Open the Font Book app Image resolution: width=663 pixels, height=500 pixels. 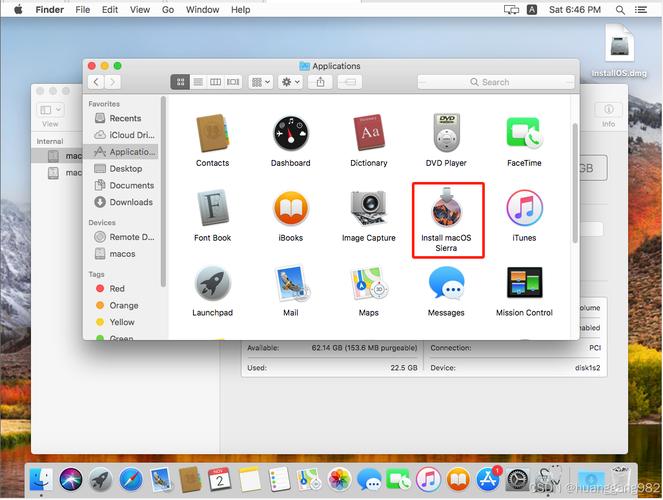pyautogui.click(x=212, y=208)
